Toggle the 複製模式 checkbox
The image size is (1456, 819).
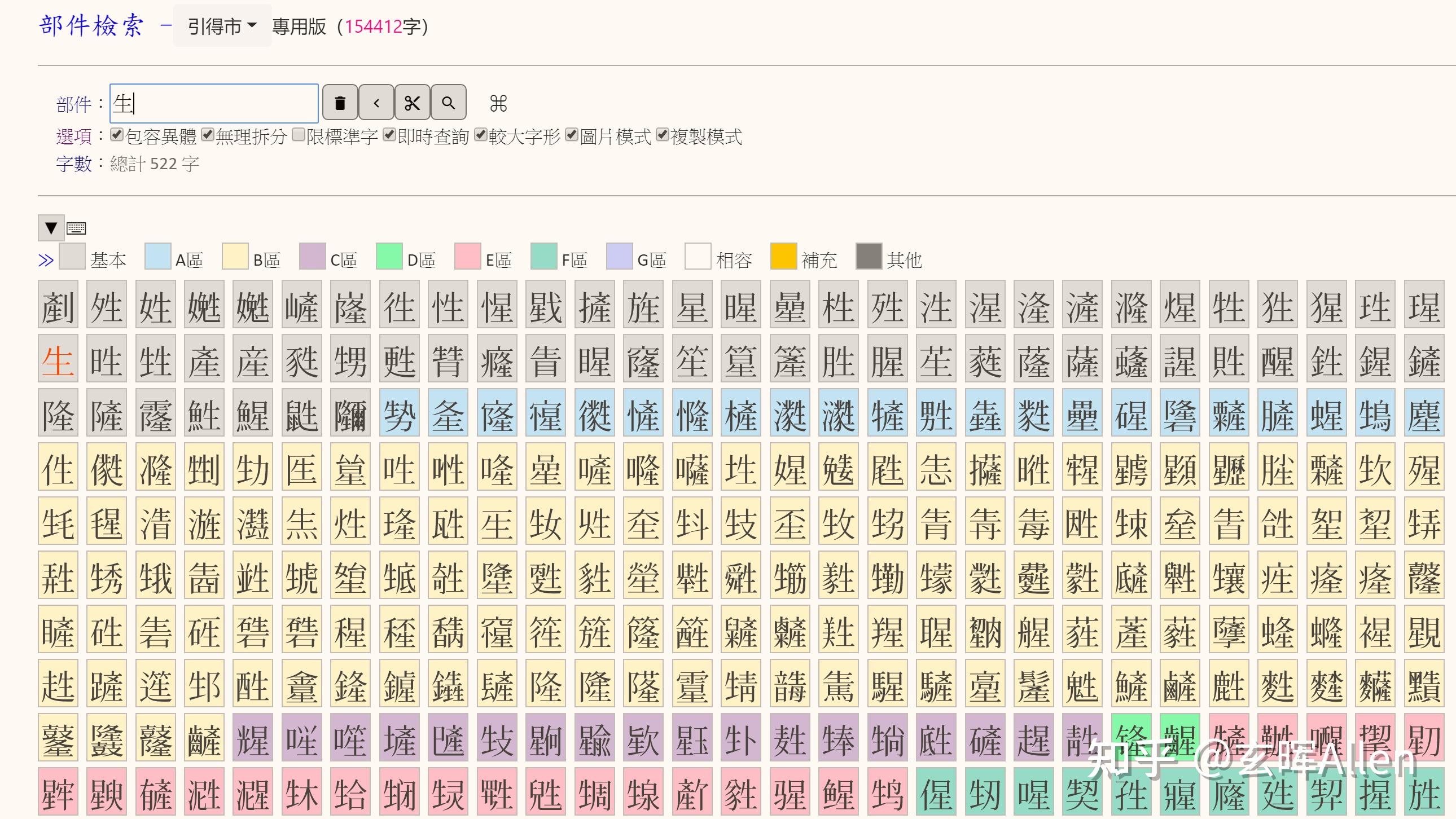pyautogui.click(x=663, y=134)
